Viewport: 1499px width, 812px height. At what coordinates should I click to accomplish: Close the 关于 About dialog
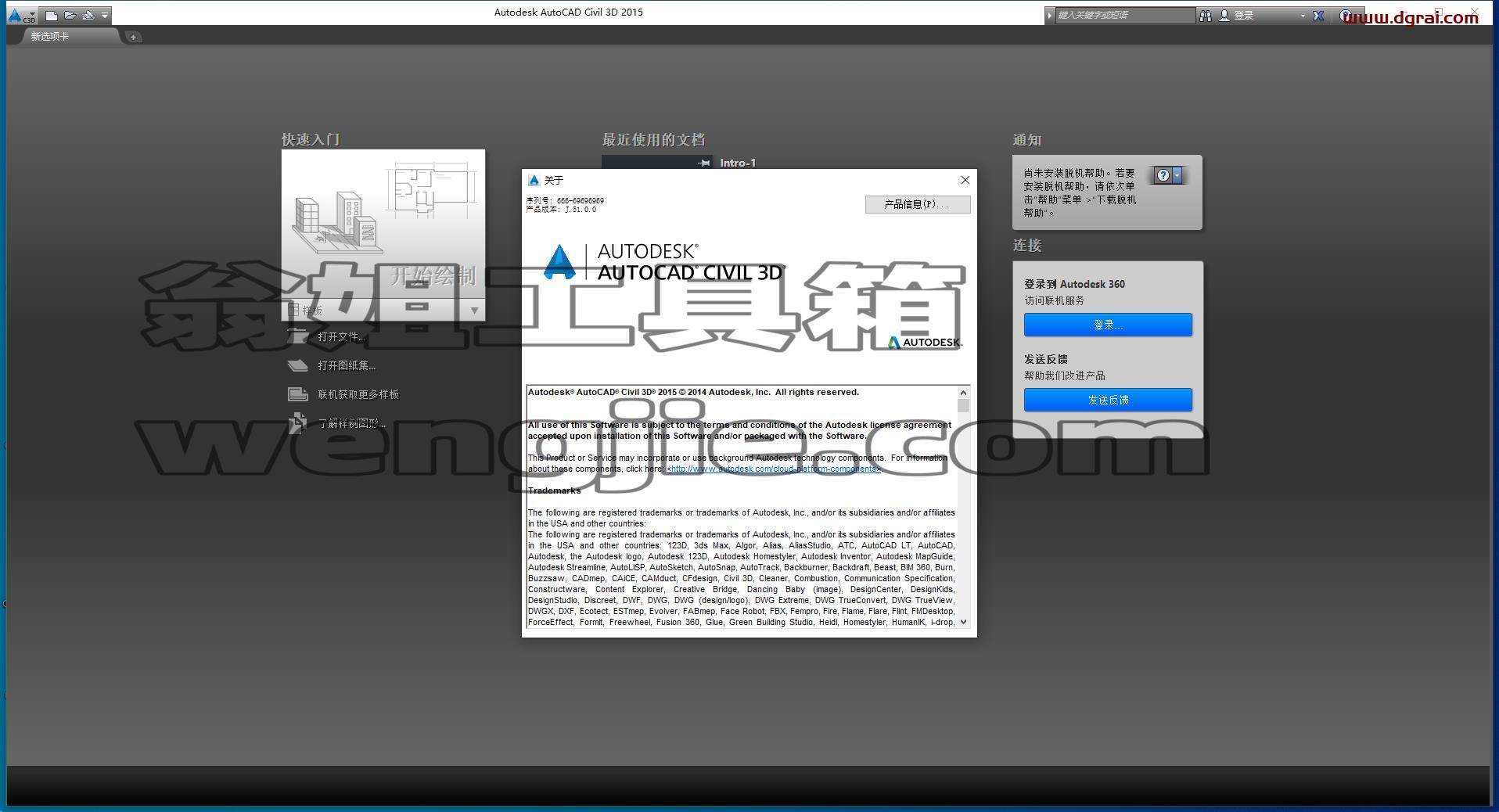[965, 180]
